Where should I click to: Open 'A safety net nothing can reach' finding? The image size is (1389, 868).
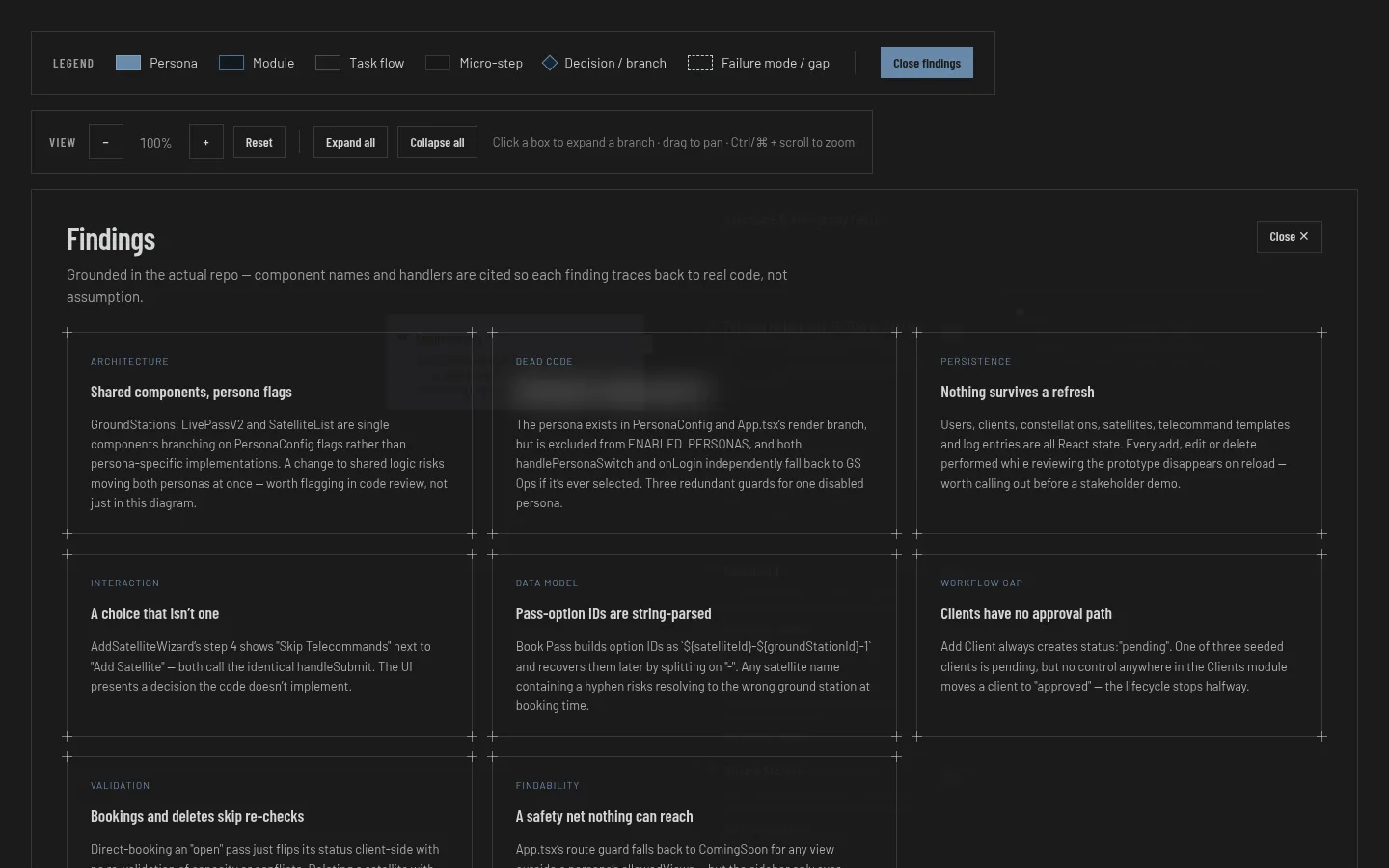pos(694,812)
